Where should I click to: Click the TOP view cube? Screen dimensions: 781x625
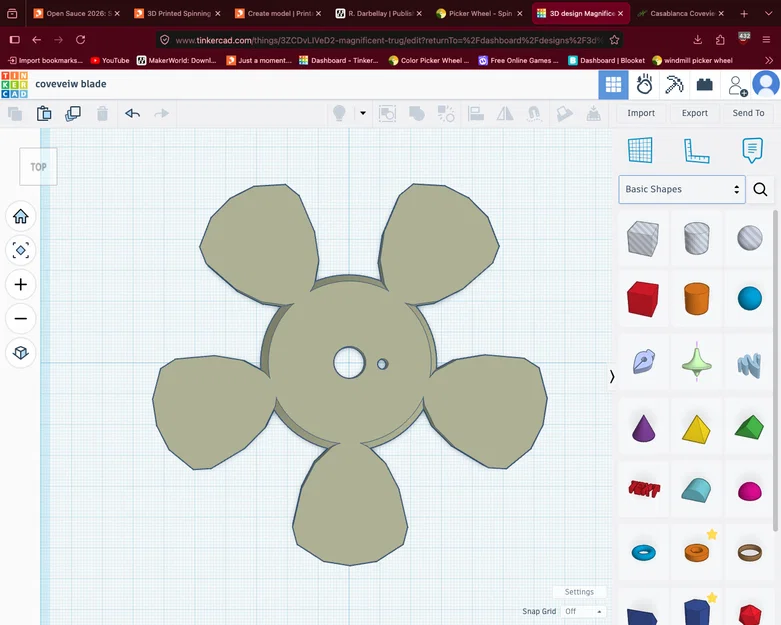pos(38,167)
